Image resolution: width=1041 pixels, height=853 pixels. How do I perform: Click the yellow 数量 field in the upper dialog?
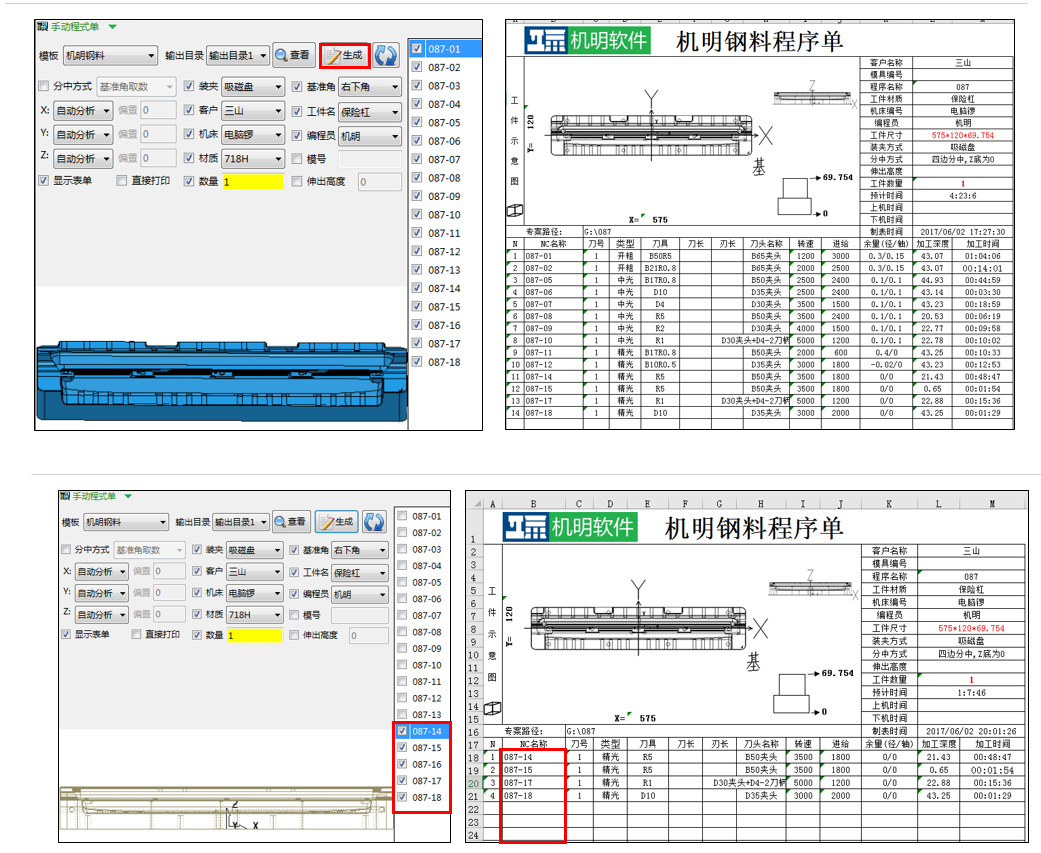[x=253, y=182]
